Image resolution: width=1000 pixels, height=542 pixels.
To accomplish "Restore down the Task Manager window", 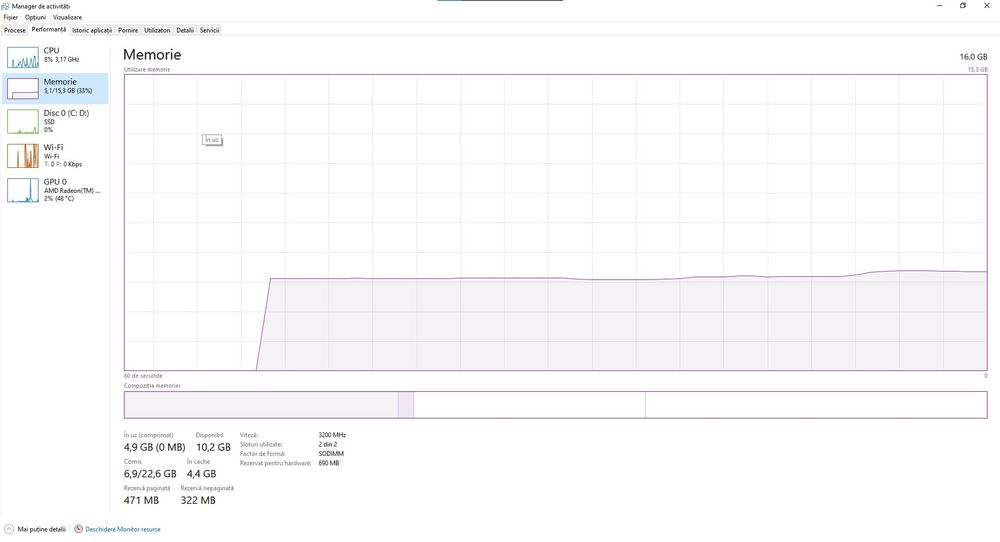I will [963, 6].
